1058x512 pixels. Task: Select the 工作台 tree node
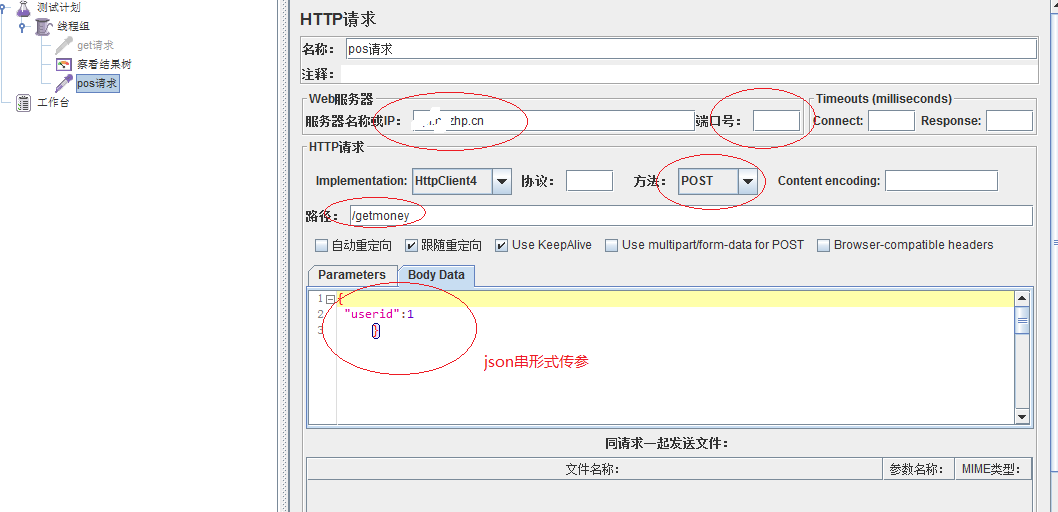[53, 103]
